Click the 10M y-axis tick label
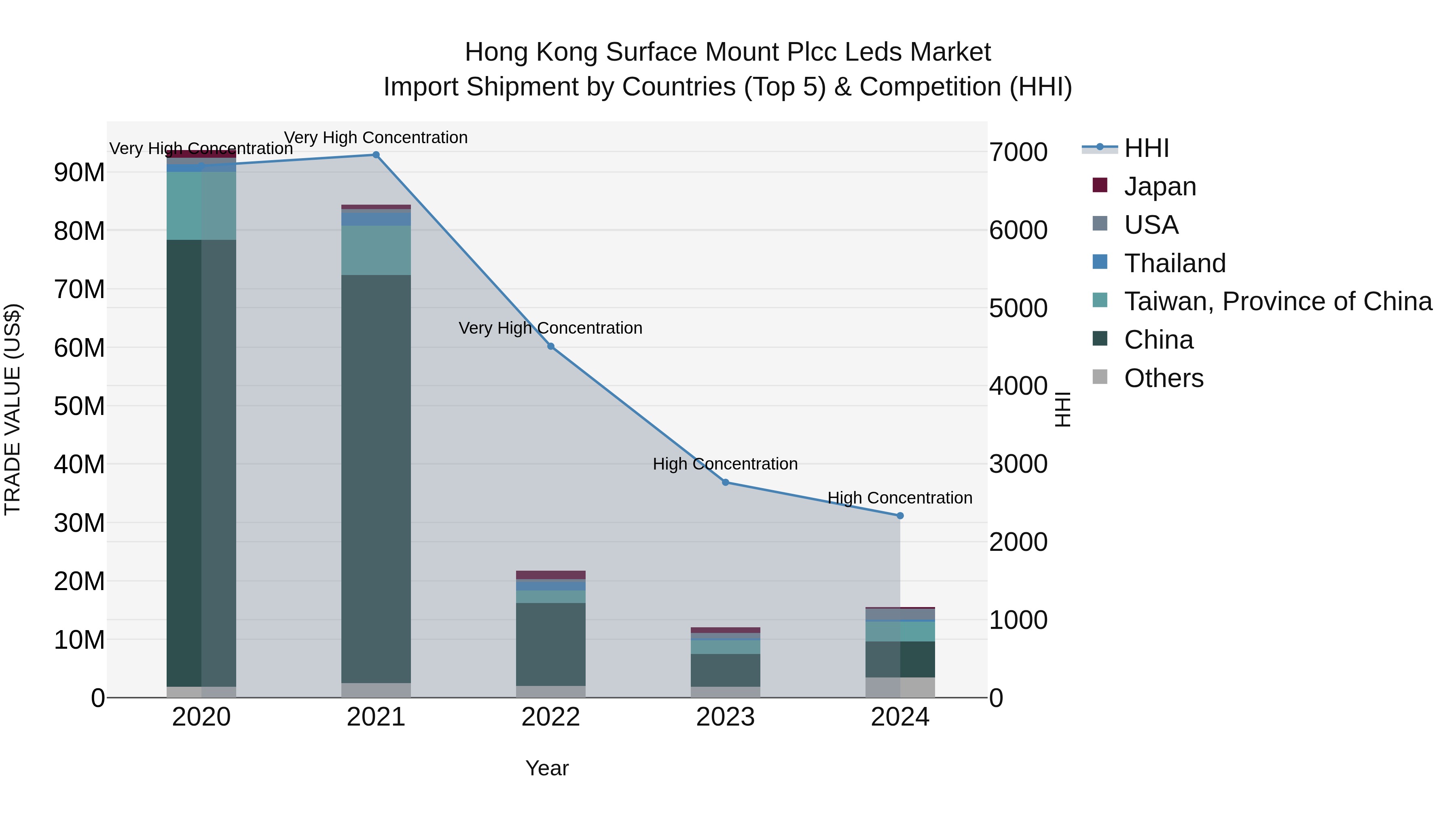Screen dimensions: 1456x819 [79, 640]
